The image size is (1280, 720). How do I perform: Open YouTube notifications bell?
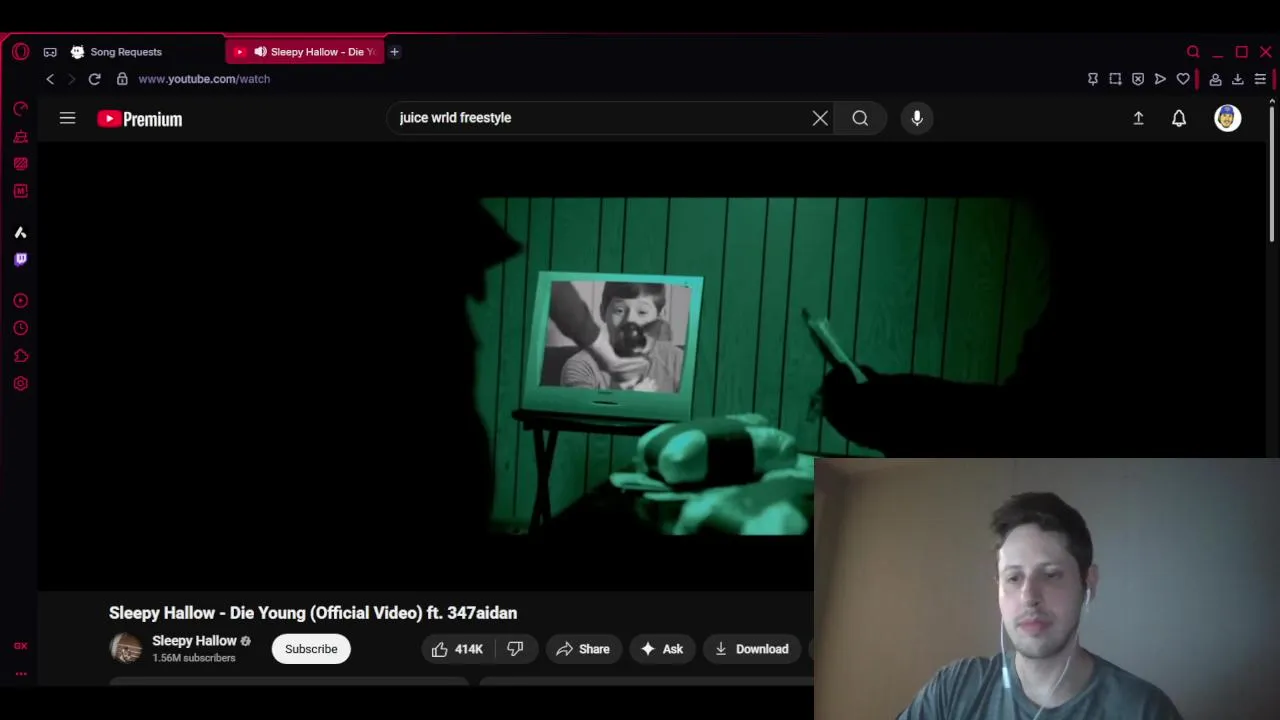1179,118
